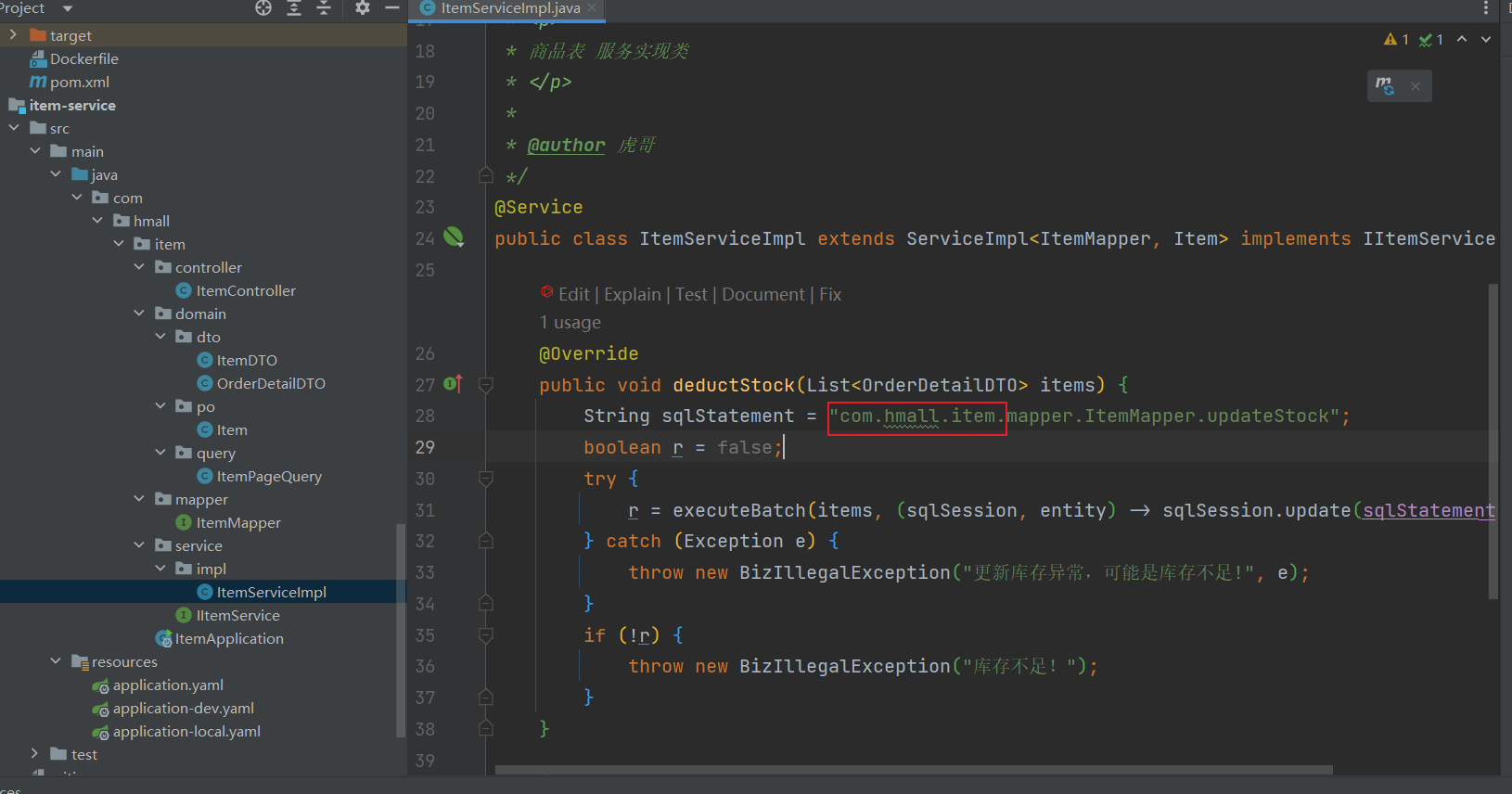Collapse the controller package

[139, 267]
